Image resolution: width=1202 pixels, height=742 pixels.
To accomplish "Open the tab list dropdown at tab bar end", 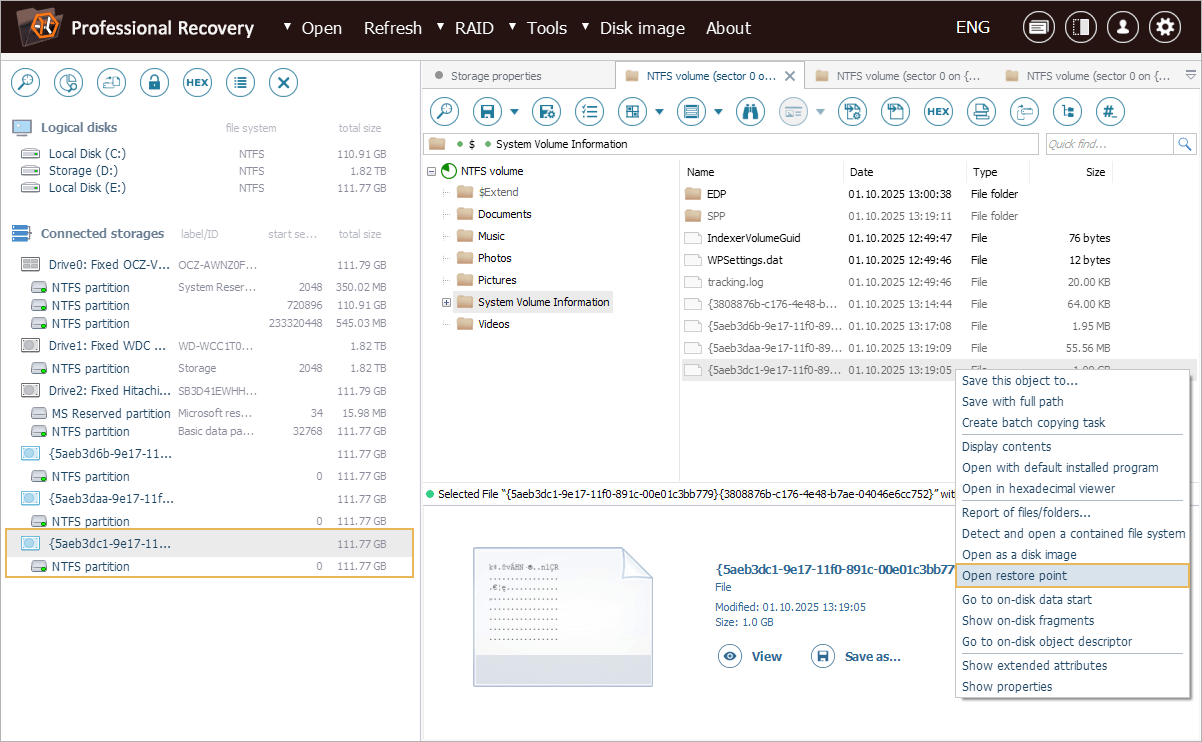I will click(x=1190, y=75).
